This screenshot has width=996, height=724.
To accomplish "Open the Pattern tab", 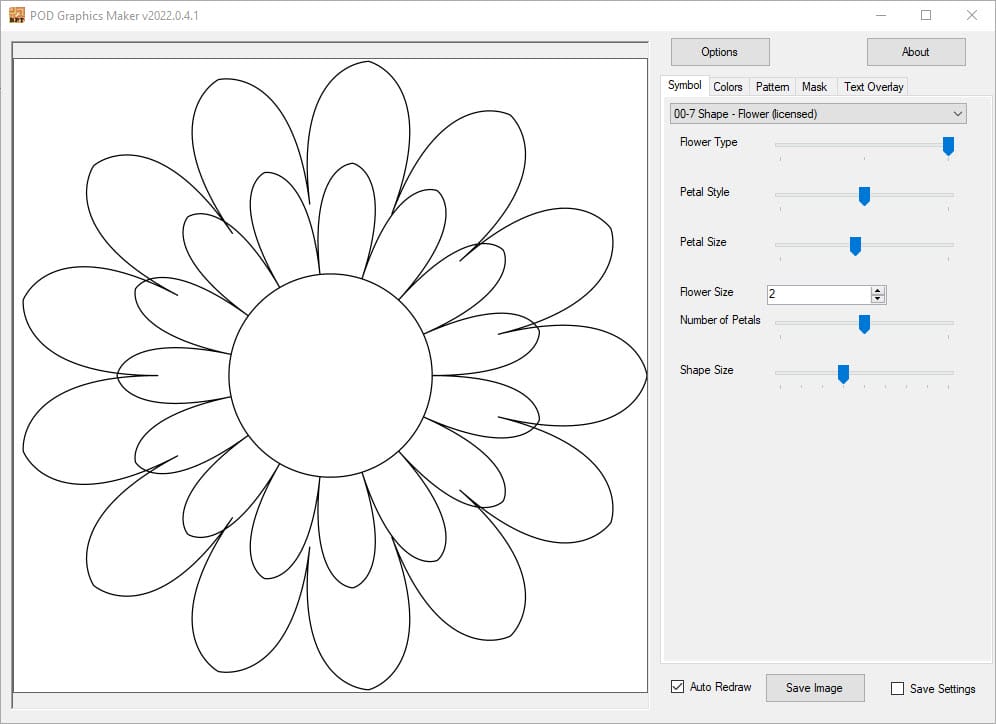I will [x=772, y=87].
